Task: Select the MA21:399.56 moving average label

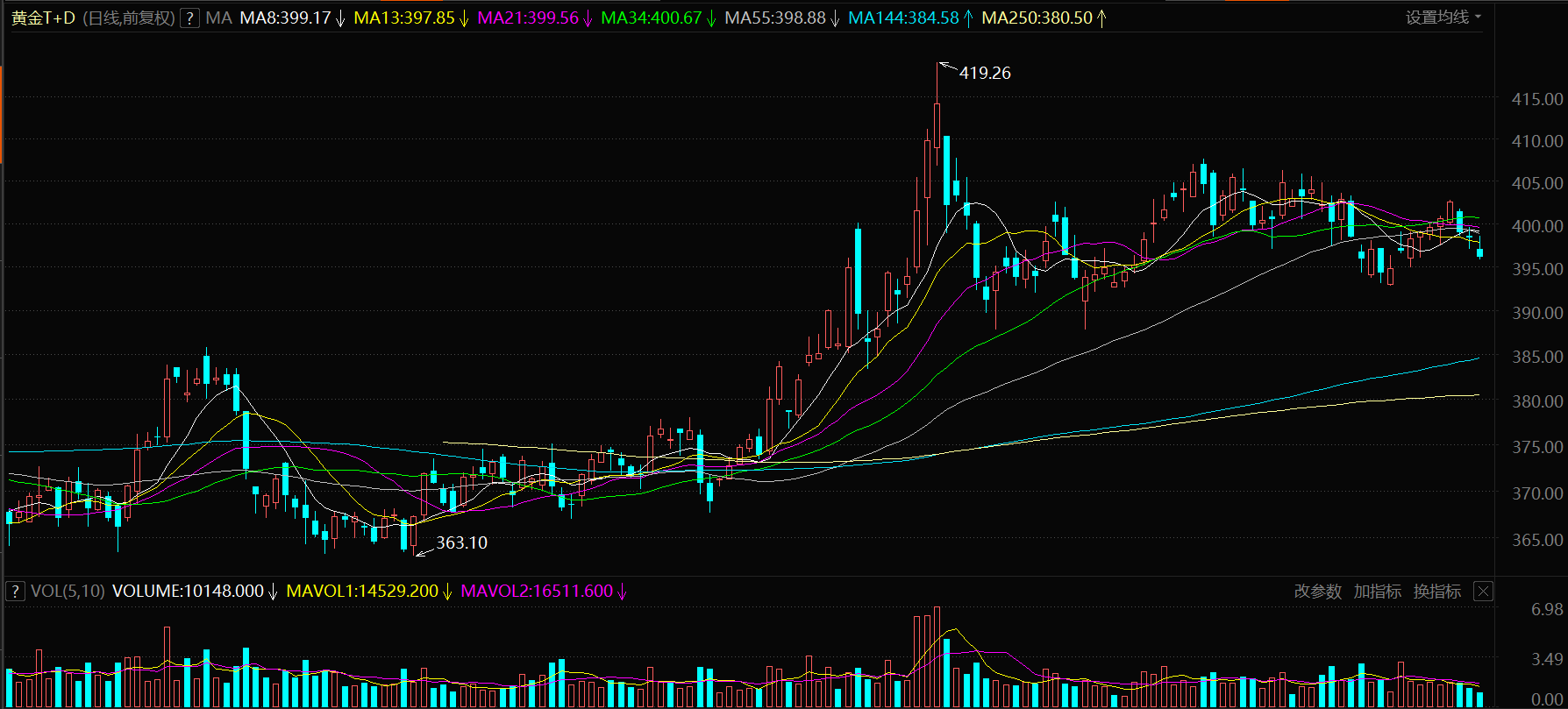Action: tap(528, 18)
